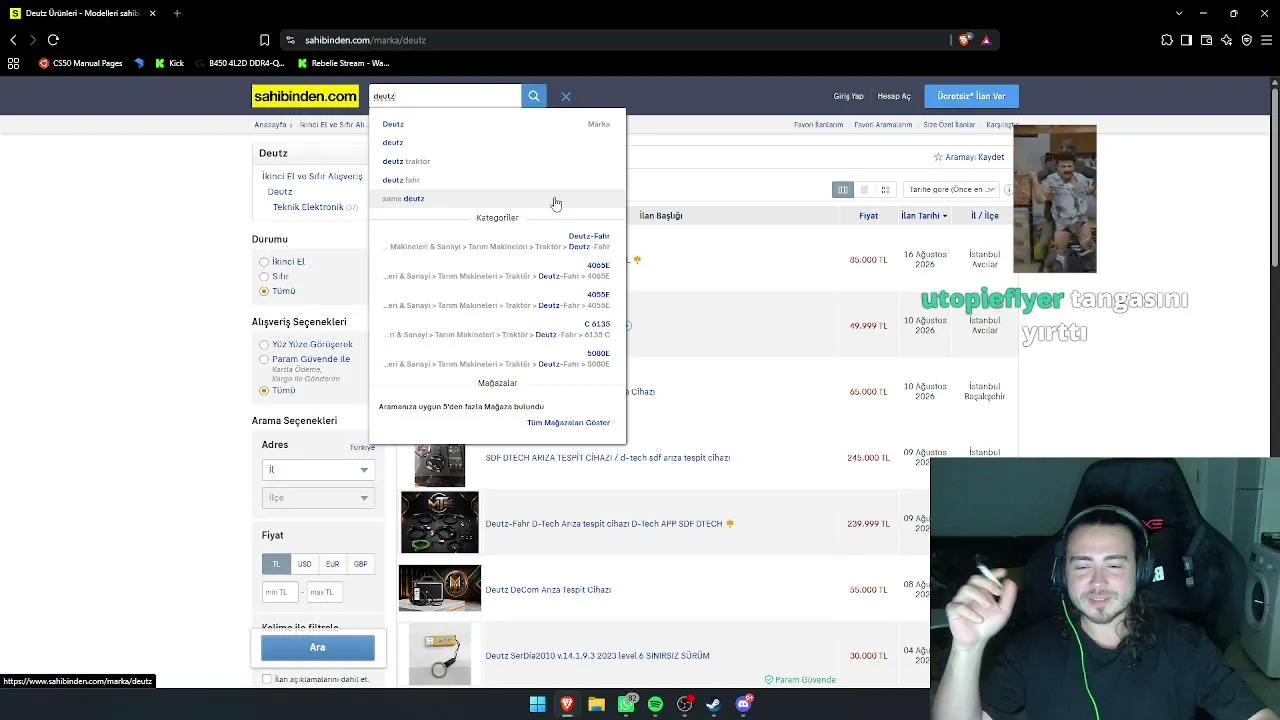The height and width of the screenshot is (720, 1280).
Task: Choose USD as the price currency
Action: click(304, 564)
